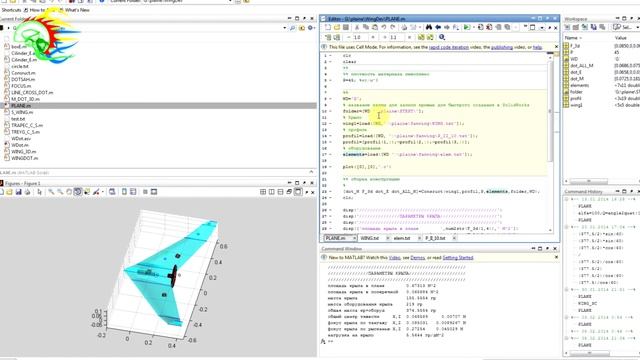Open Getting Started link in Command Window

click(458, 258)
